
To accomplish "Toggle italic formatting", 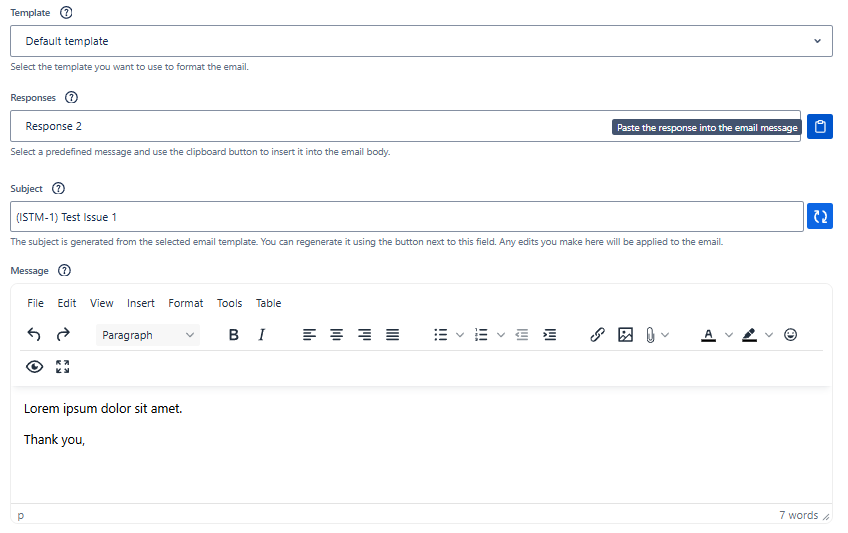I will pyautogui.click(x=261, y=335).
